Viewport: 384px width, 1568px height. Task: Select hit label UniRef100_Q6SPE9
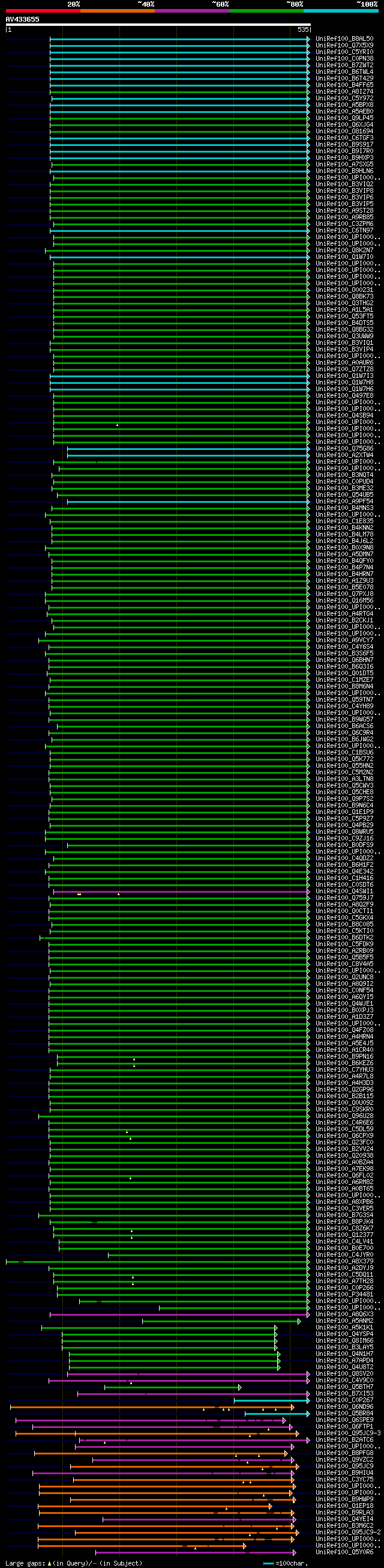click(344, 1420)
